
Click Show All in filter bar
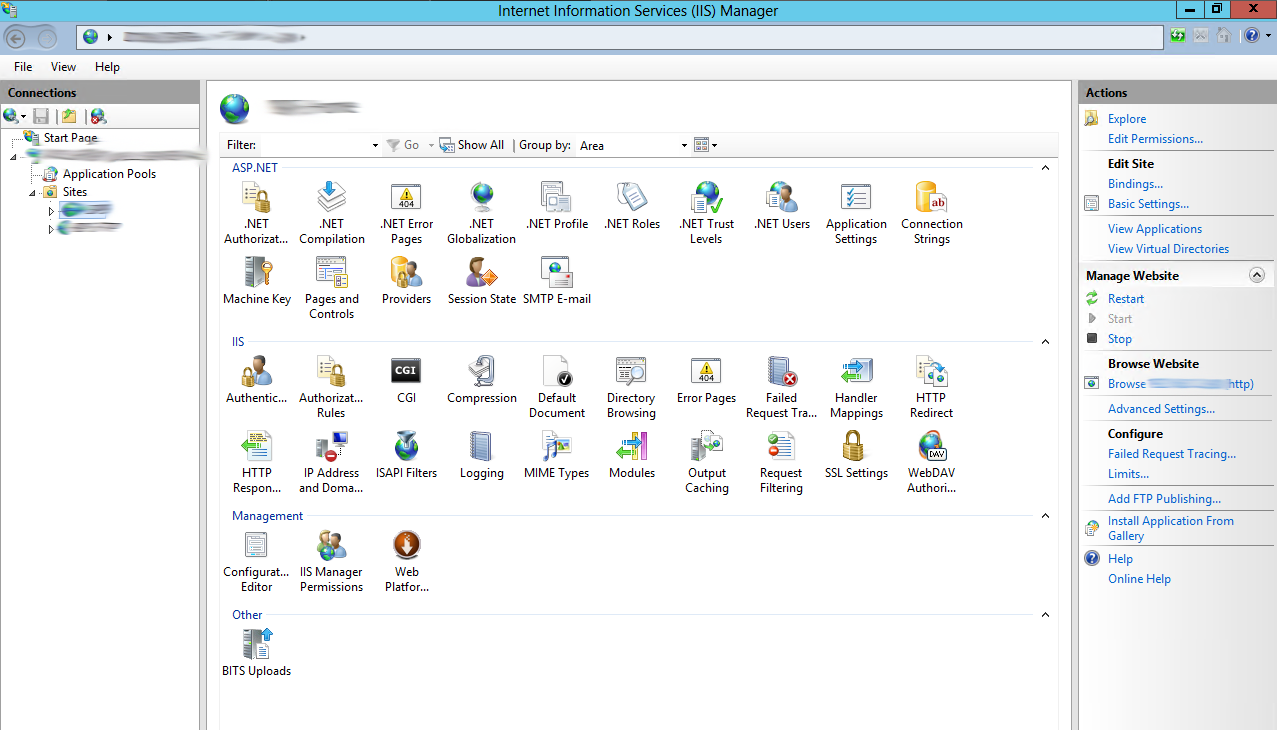tap(472, 145)
